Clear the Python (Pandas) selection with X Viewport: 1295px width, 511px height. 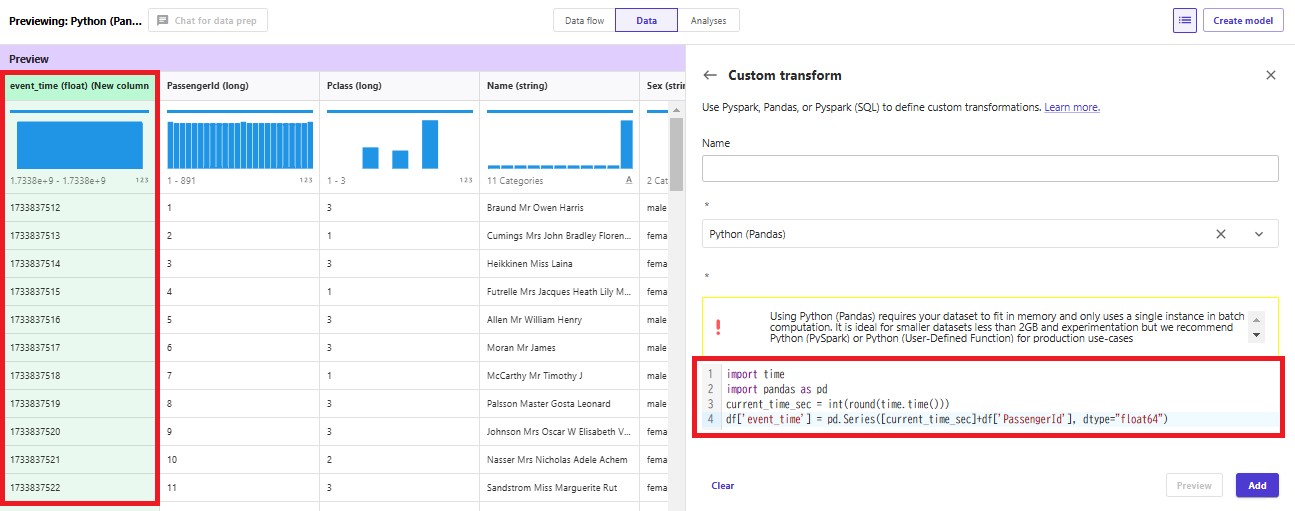pos(1221,234)
